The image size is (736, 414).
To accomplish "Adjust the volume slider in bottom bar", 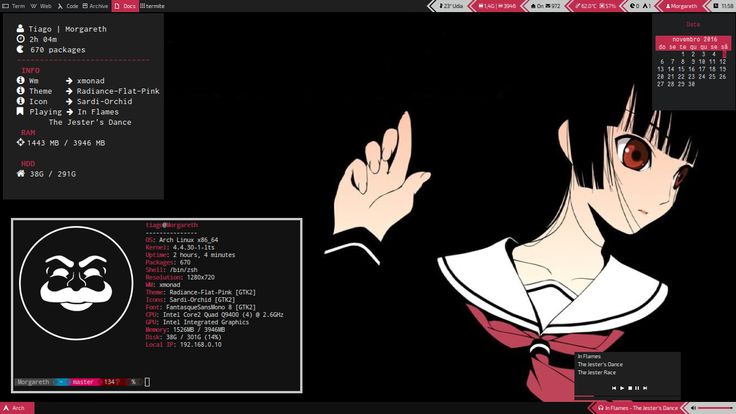I will tap(715, 408).
